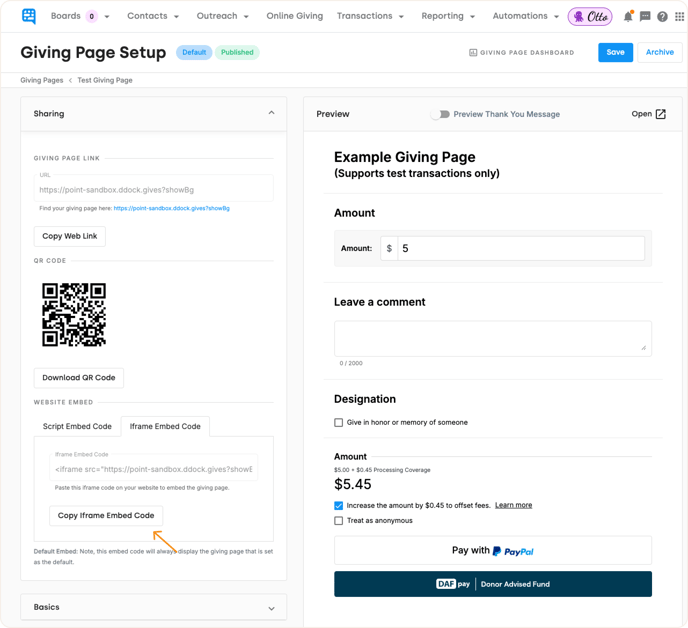The height and width of the screenshot is (628, 688).
Task: Switch to the Script Embed Code tab
Action: coord(77,427)
